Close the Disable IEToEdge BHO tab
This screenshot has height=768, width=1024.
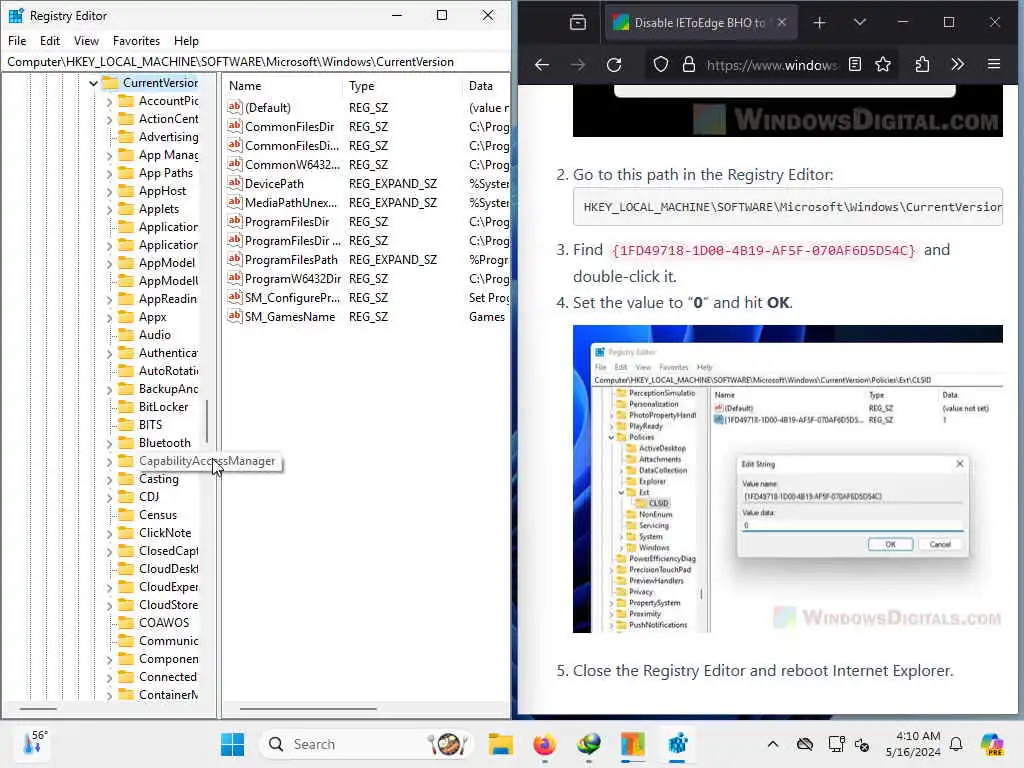[782, 22]
